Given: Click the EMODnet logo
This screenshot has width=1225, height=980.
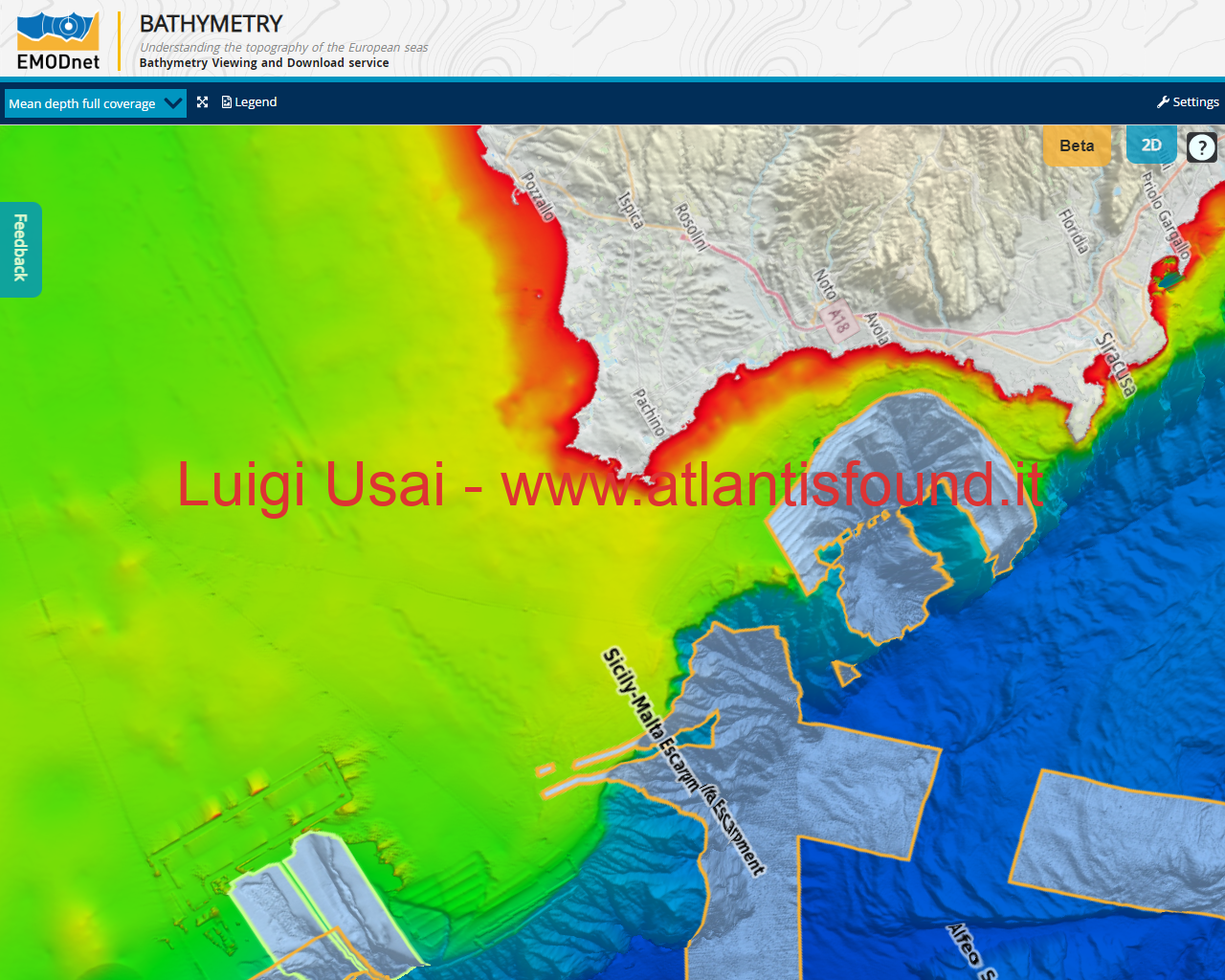Looking at the screenshot, I should tap(58, 41).
